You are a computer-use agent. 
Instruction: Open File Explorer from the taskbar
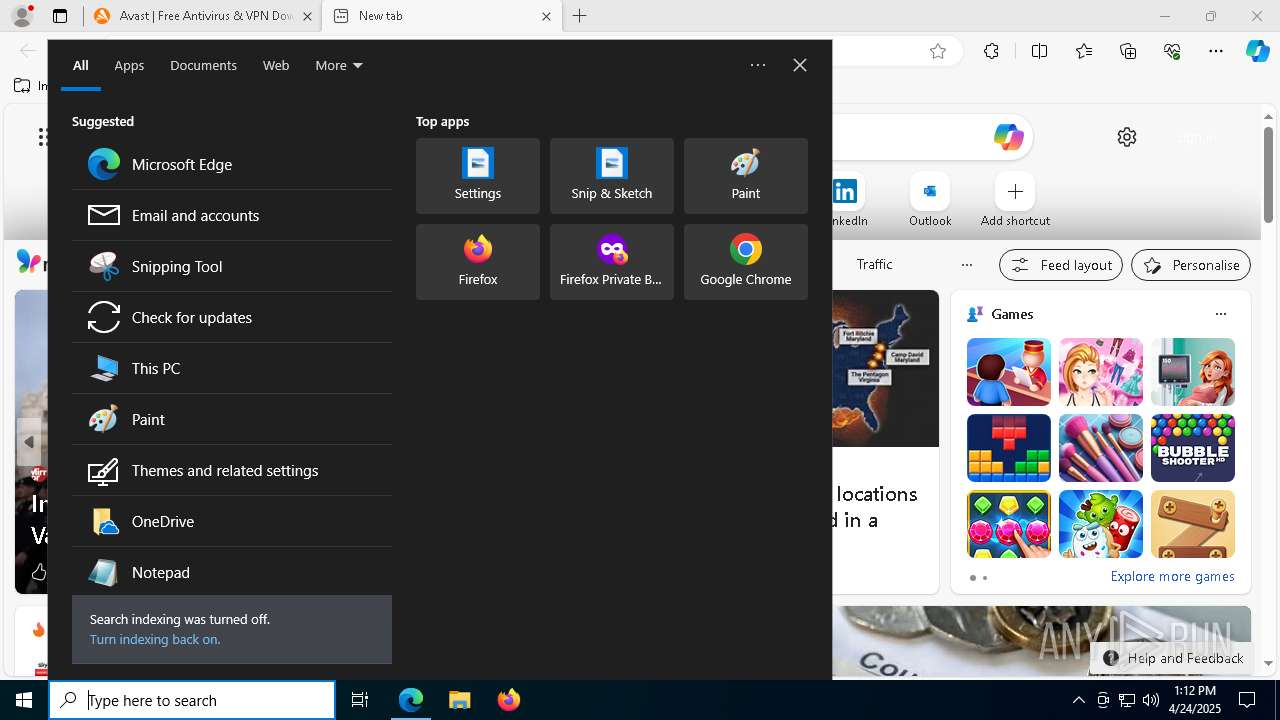point(460,700)
